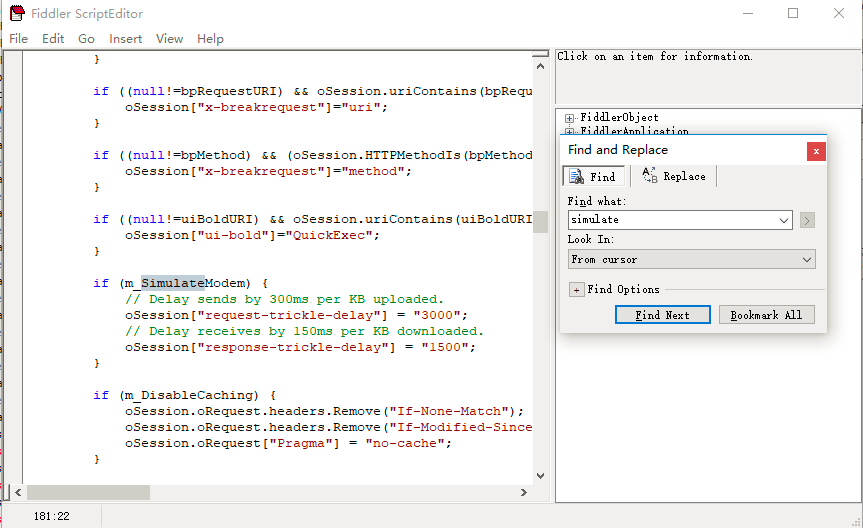Screen dimensions: 863x528
Task: Click the comment about 300ms delay
Action: (x=284, y=299)
